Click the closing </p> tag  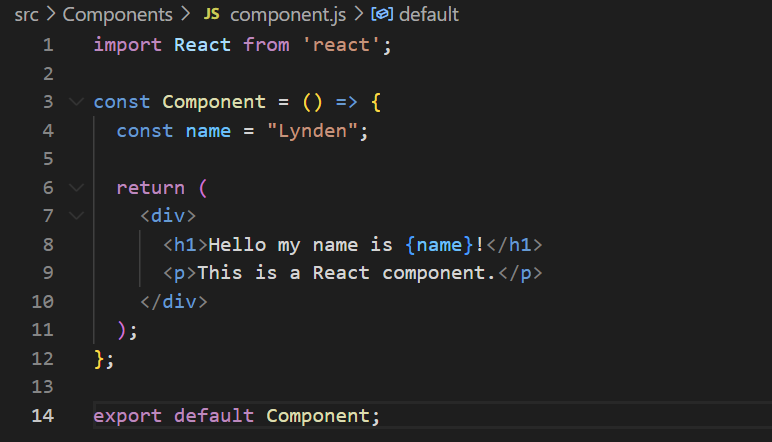click(520, 273)
